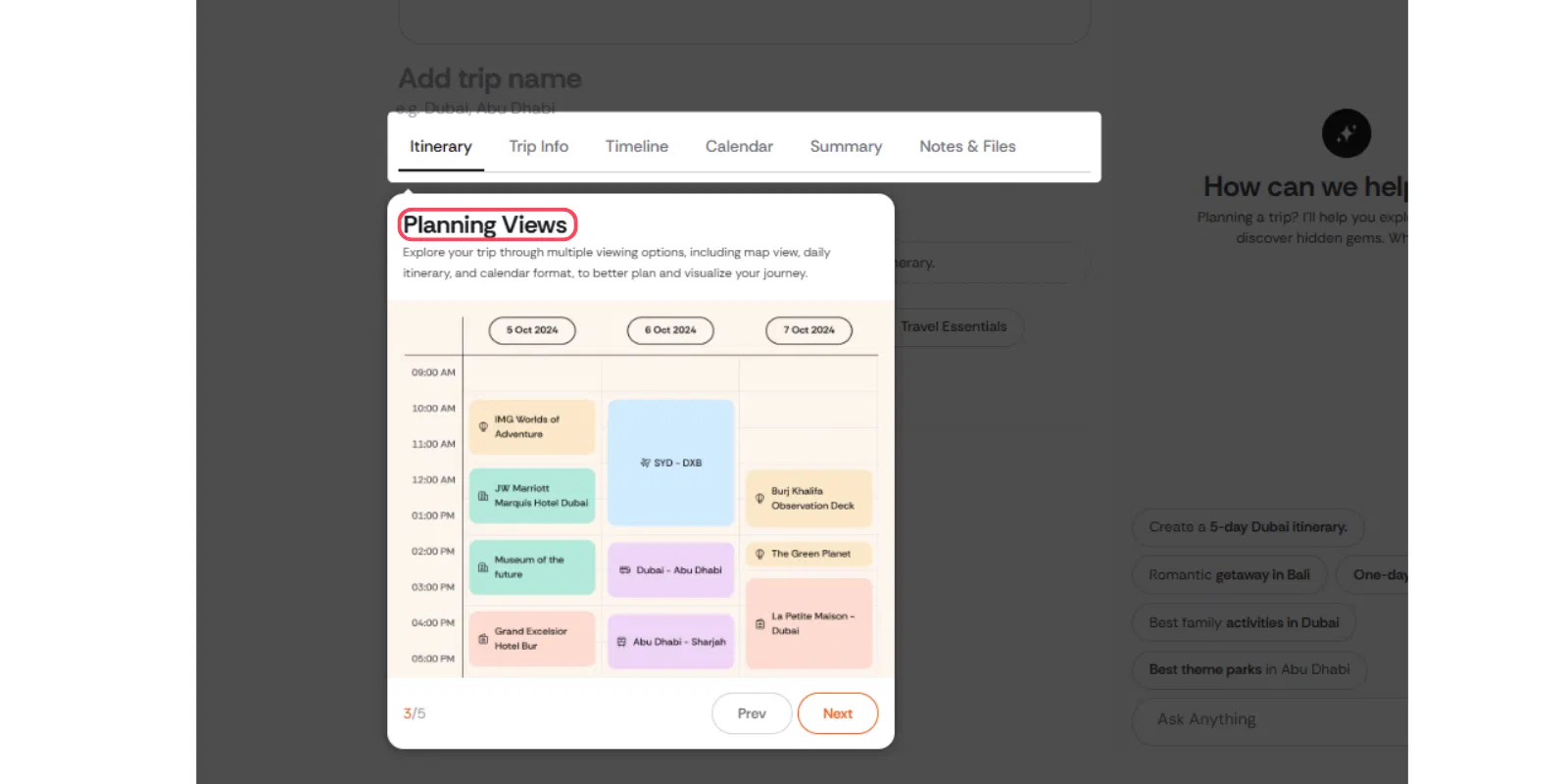Screen dimensions: 1568x784
Task: Open the Grand Excelsior Hotel Bur card
Action: pos(532,639)
